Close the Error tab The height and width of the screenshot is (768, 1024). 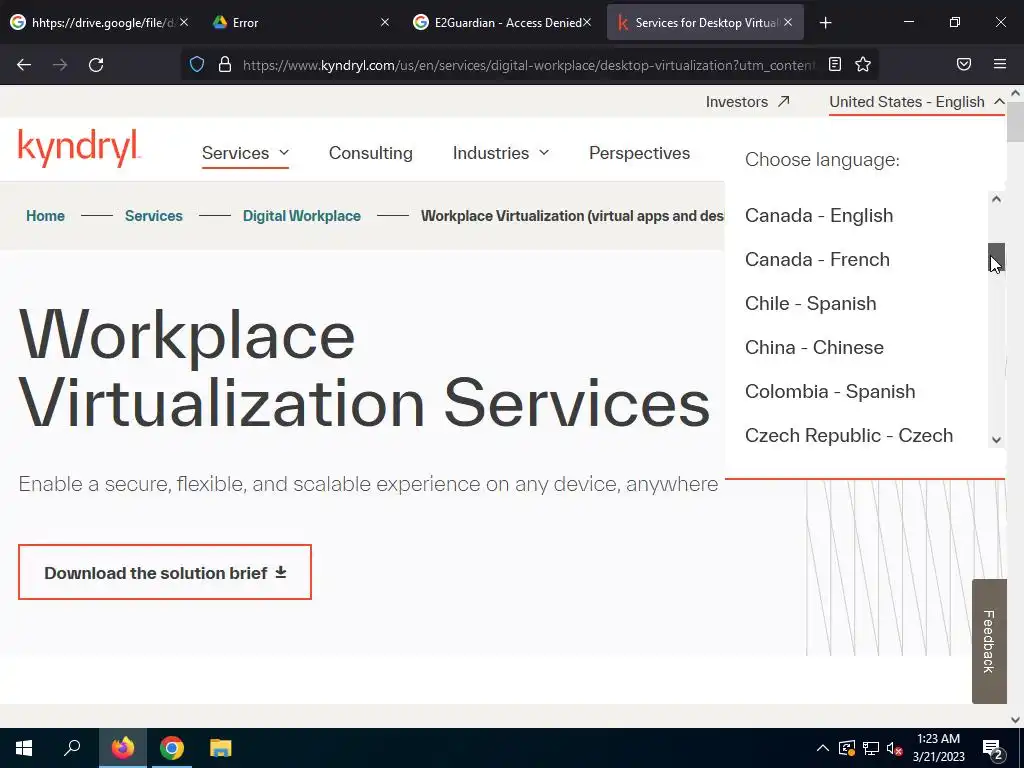point(385,22)
